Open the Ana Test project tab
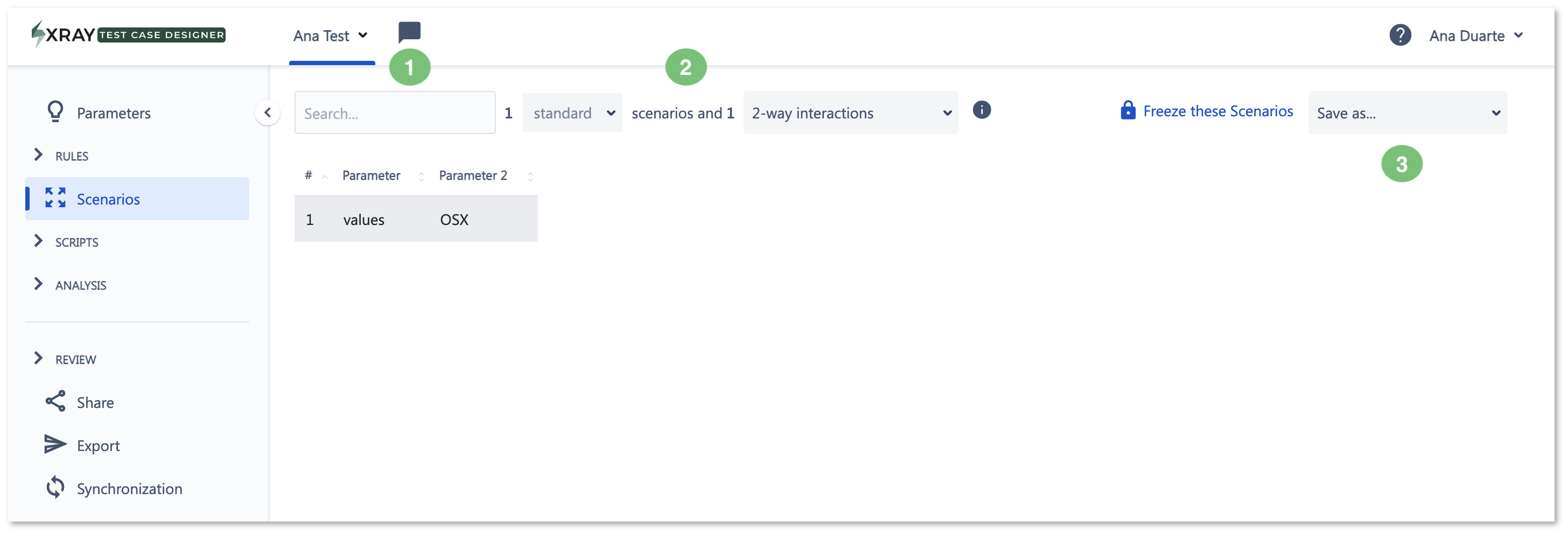Screen dimensions: 1568x535 click(x=331, y=36)
